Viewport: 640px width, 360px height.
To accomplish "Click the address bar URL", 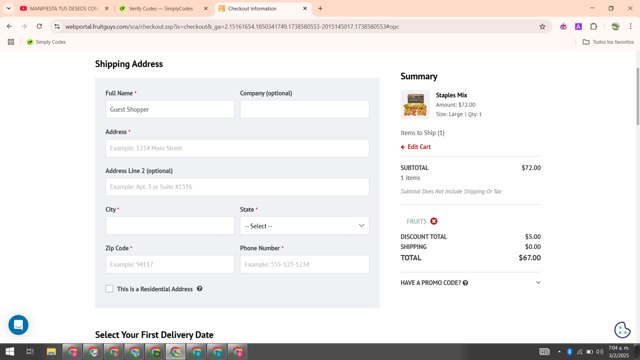I will [x=232, y=27].
